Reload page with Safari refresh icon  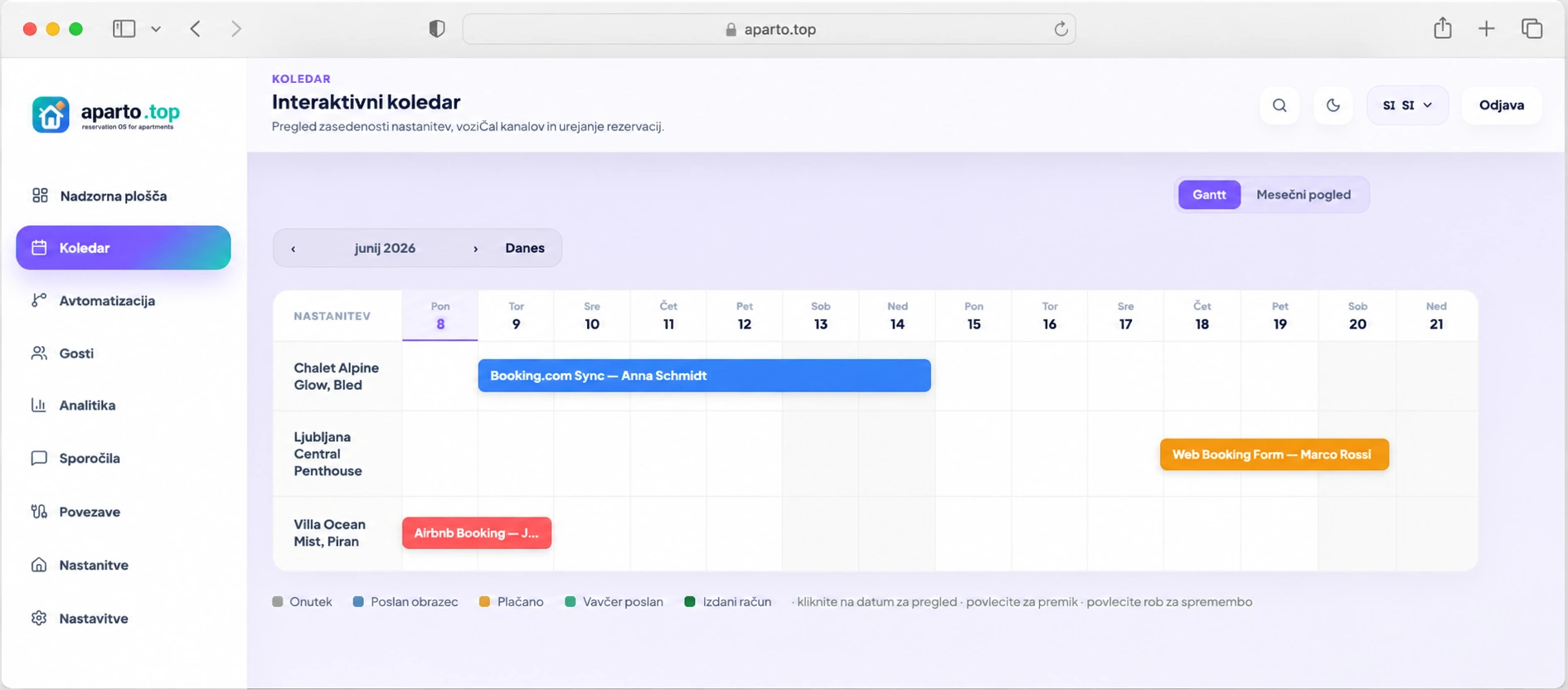point(1061,29)
